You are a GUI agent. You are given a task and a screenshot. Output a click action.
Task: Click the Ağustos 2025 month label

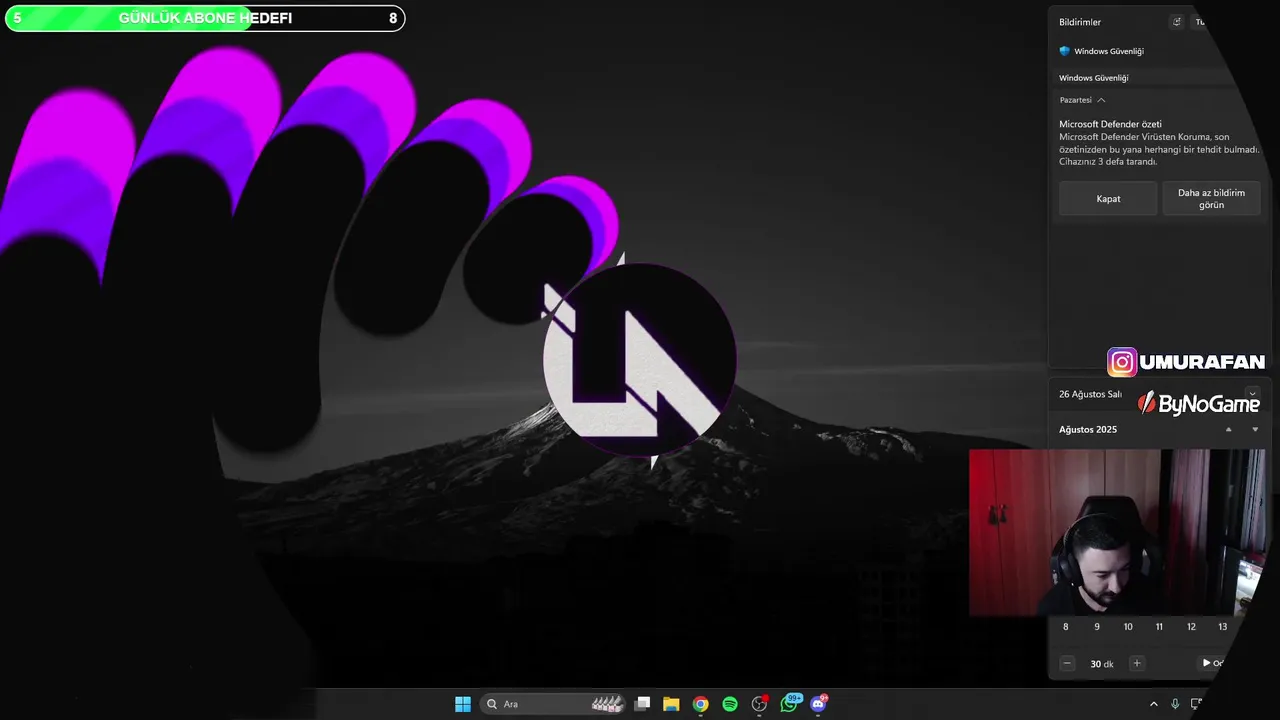coord(1088,429)
